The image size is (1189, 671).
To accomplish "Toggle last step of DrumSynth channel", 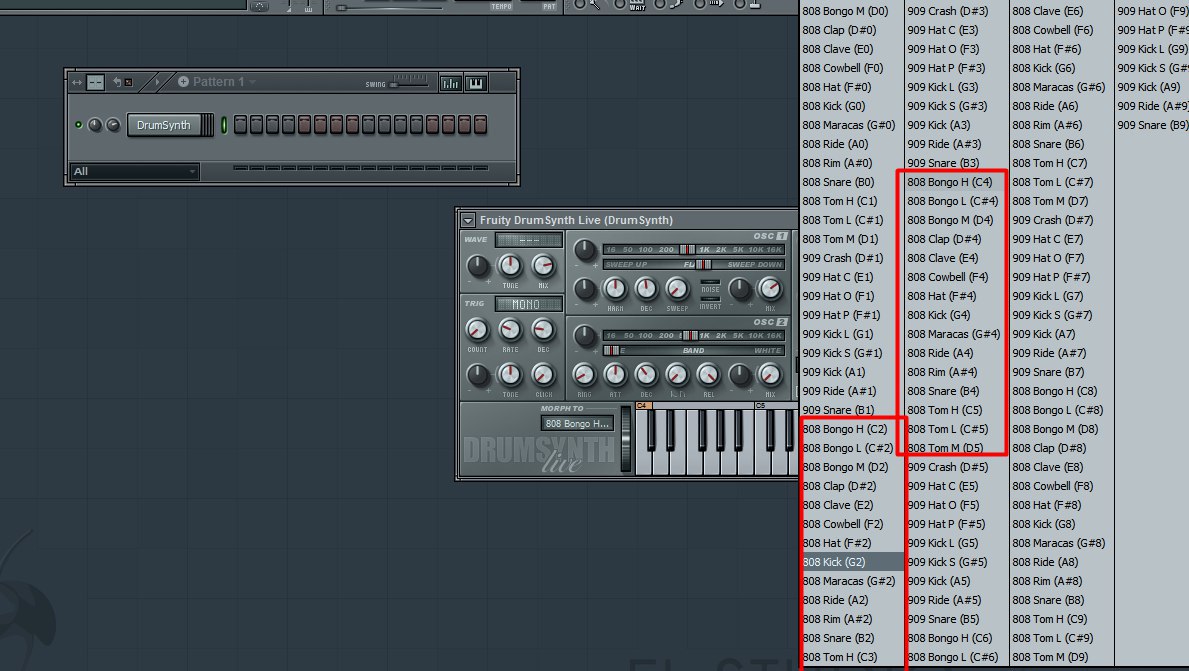I will (x=481, y=125).
